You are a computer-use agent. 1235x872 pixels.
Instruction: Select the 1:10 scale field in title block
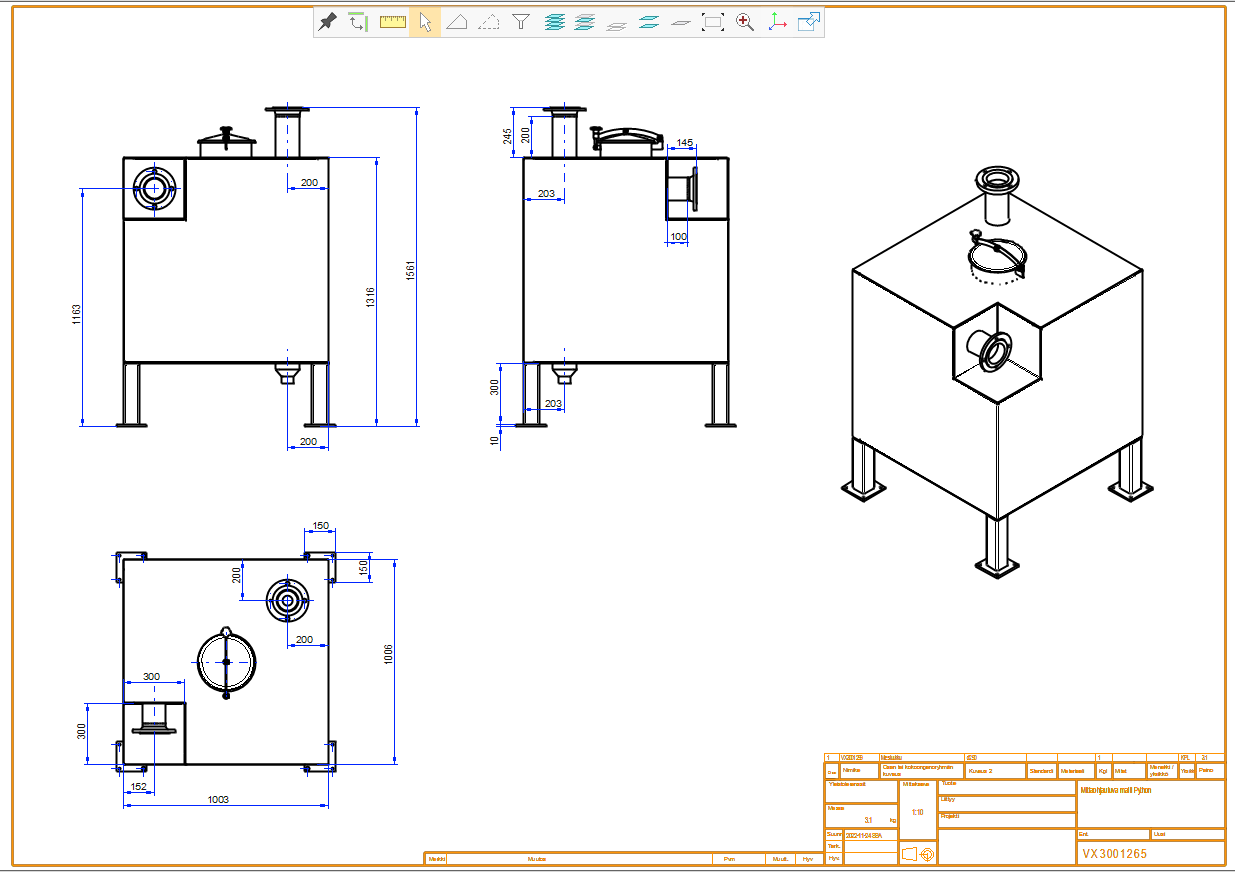point(917,812)
